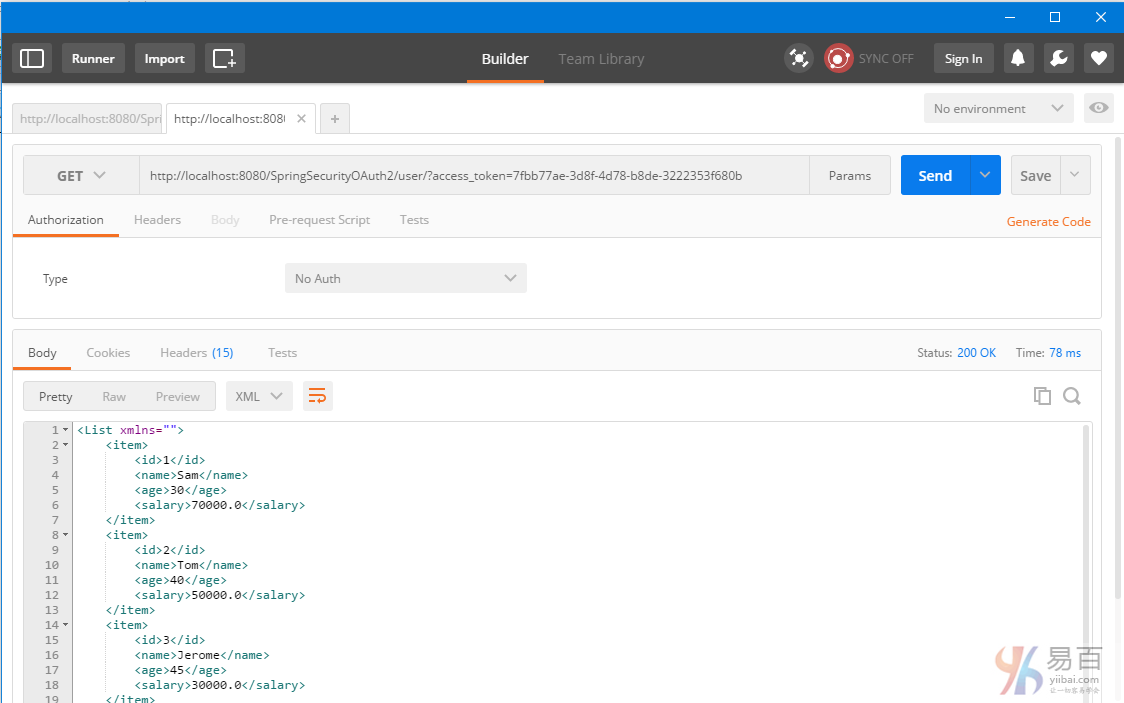Collapse List node at line 1
The height and width of the screenshot is (703, 1124).
65,430
